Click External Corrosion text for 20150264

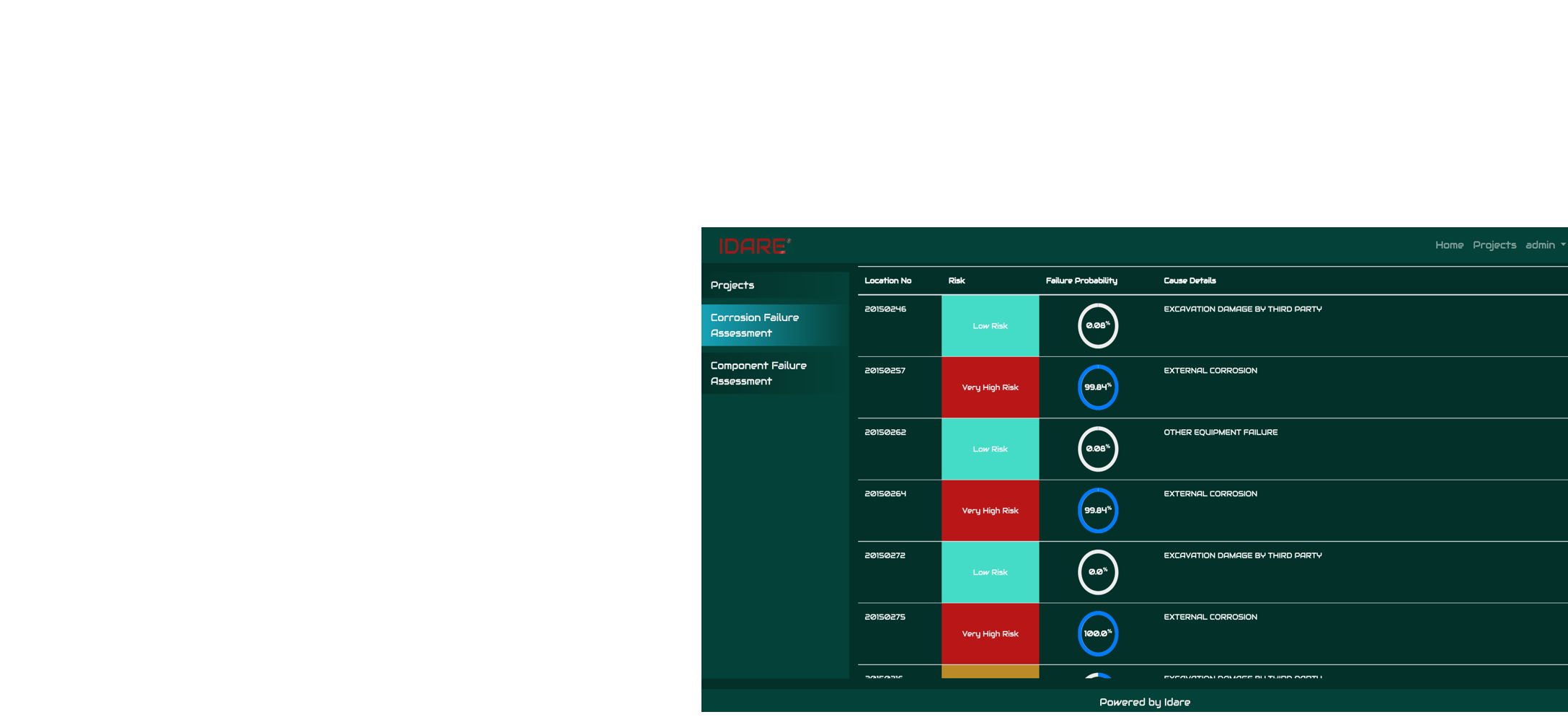[1210, 494]
